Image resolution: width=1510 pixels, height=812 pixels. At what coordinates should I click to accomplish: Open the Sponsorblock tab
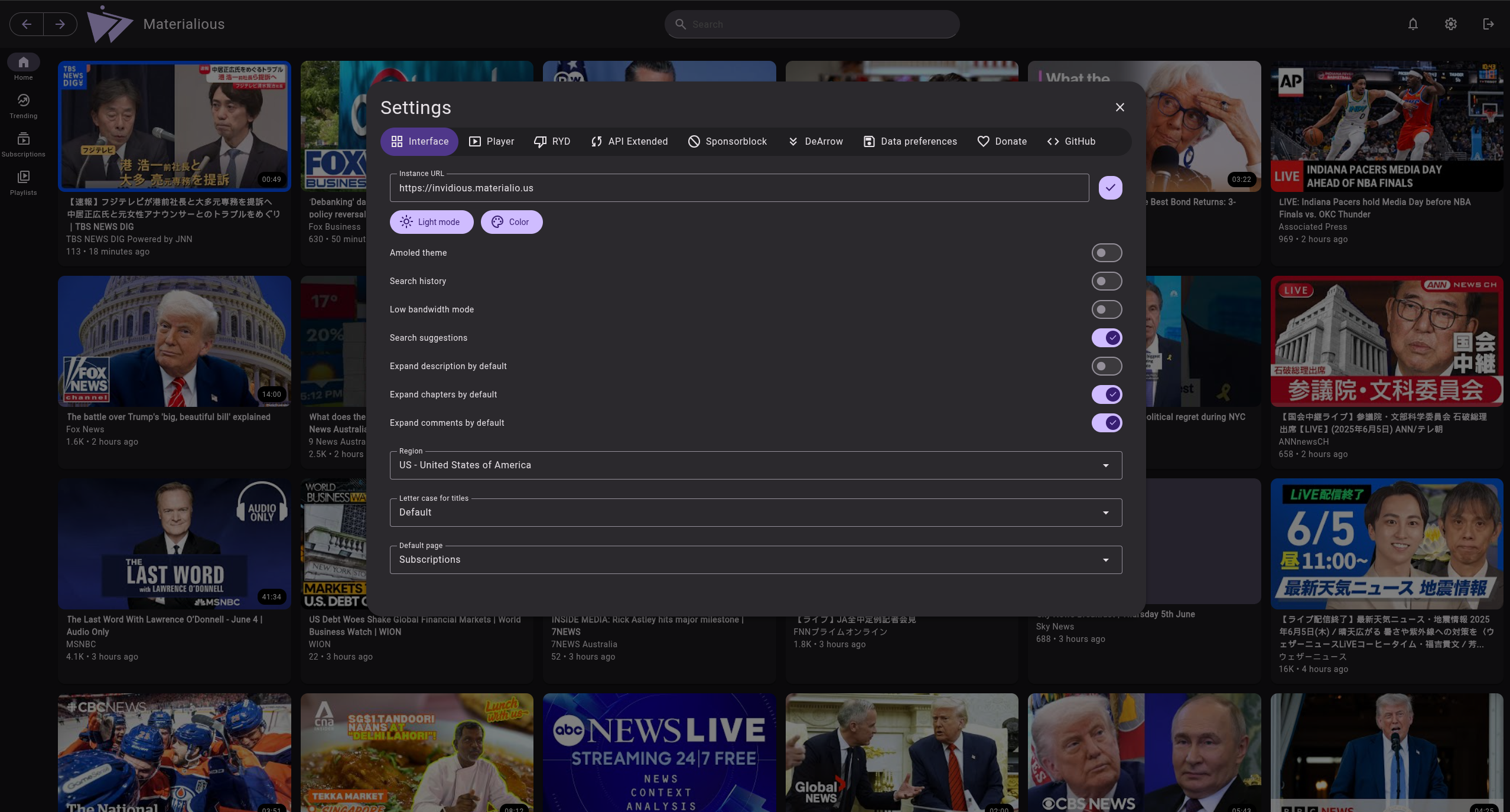[727, 142]
